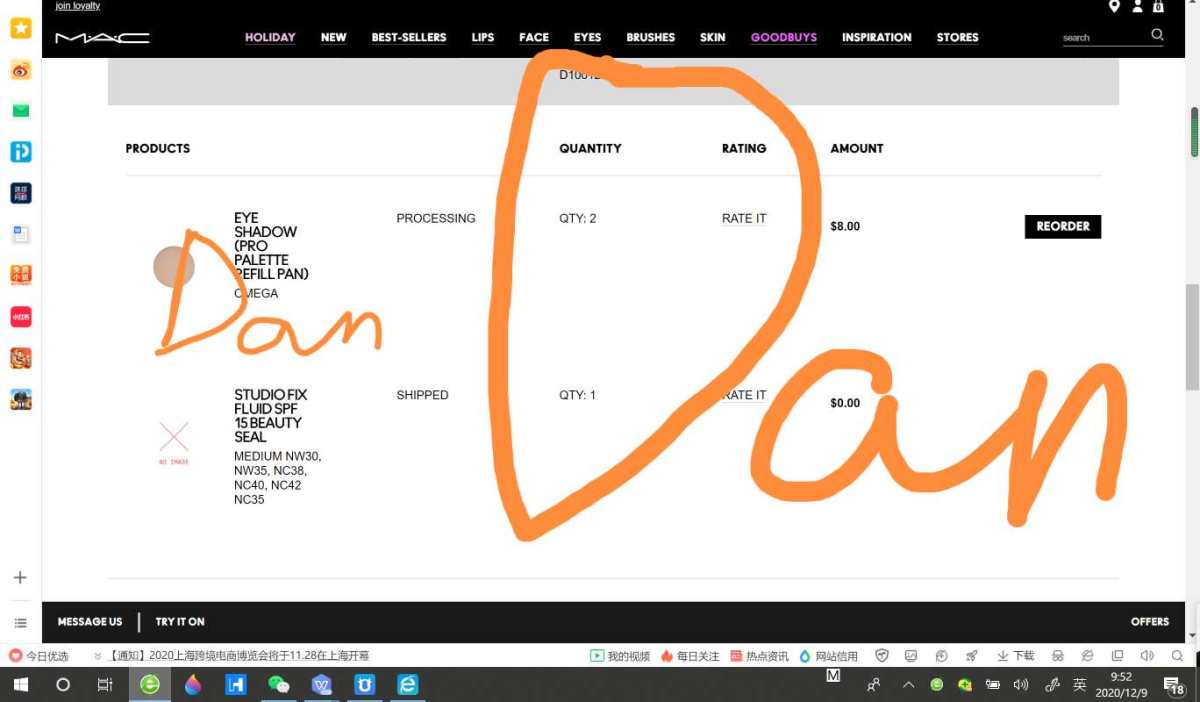Viewport: 1200px width, 702px height.
Task: Click the QTY: 2 text
Action: [x=578, y=219]
